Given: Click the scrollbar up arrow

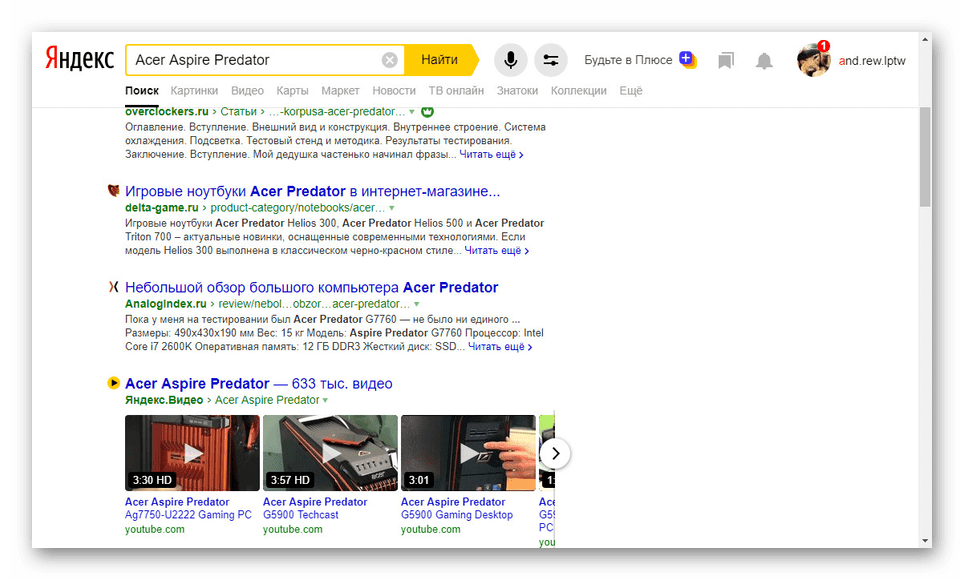Looking at the screenshot, I should click(925, 39).
